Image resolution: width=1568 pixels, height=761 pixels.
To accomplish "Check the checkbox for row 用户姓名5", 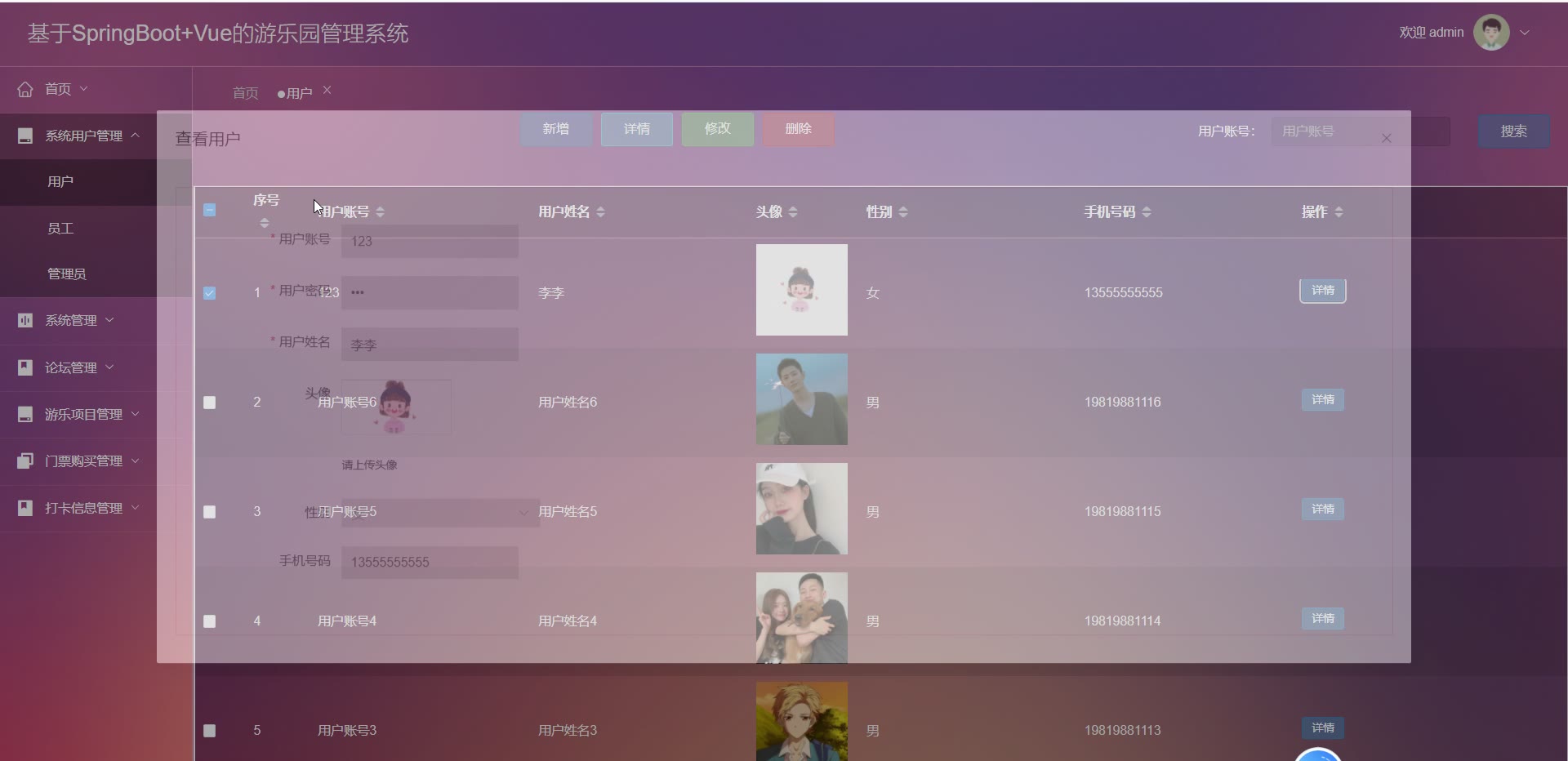I will point(210,512).
